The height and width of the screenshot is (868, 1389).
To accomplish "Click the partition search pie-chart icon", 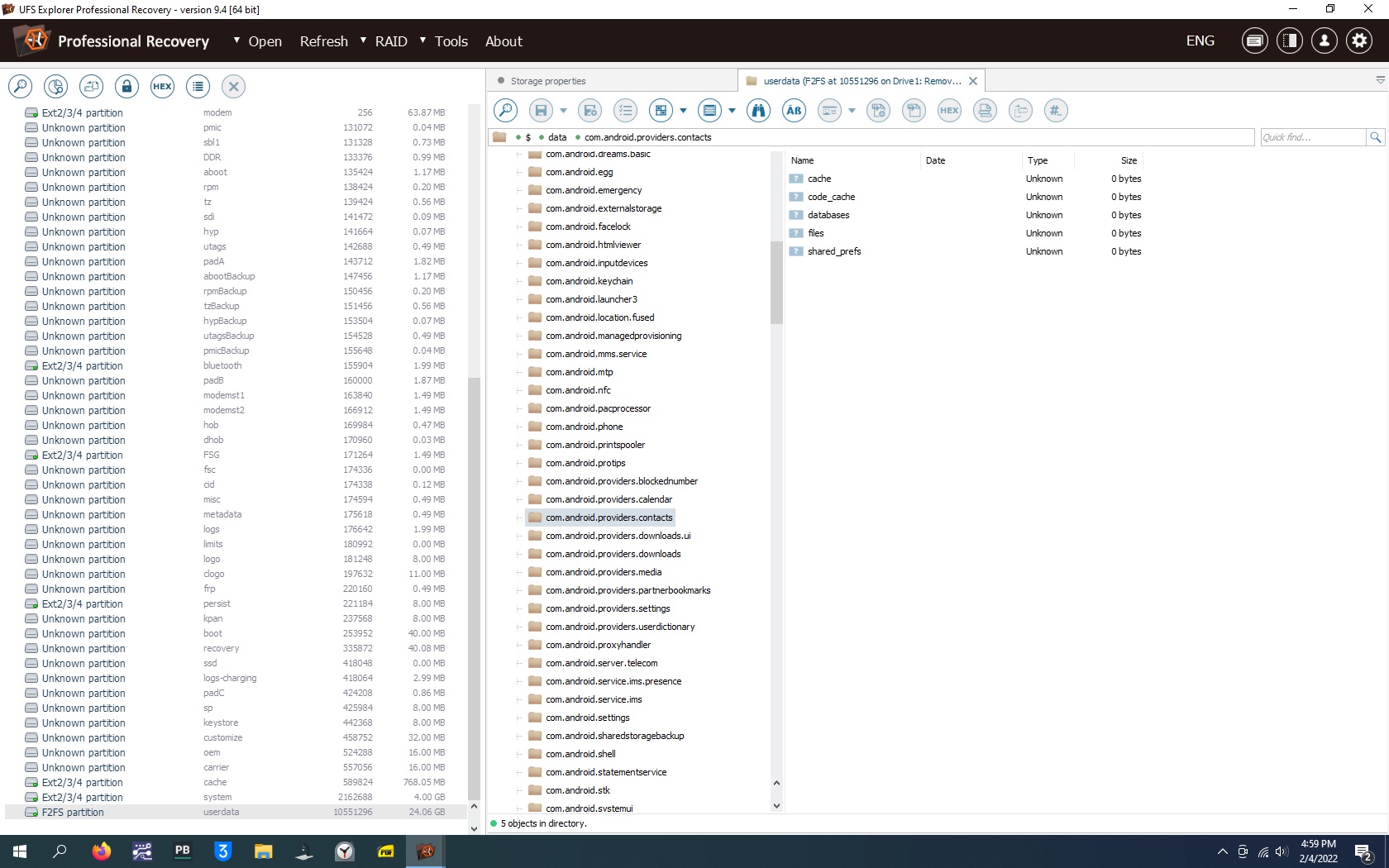I will 55,86.
